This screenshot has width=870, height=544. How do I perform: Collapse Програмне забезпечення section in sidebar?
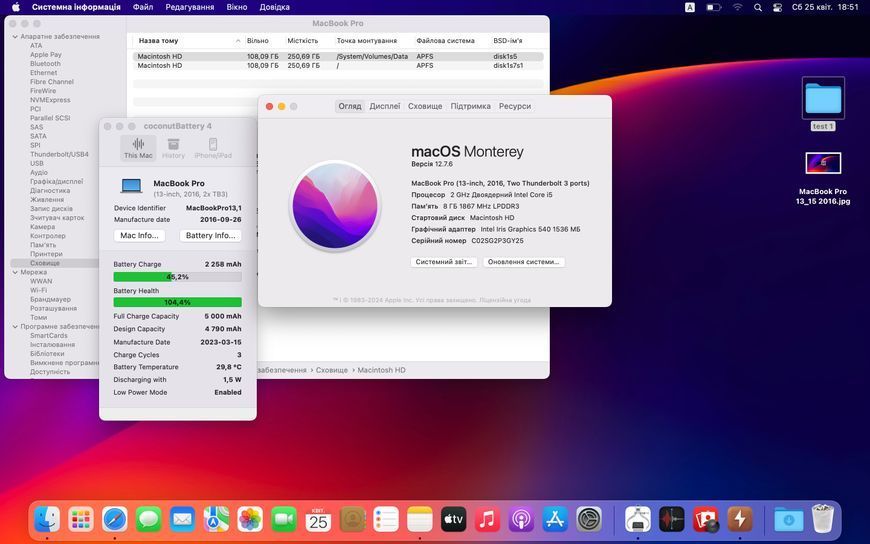click(x=15, y=327)
